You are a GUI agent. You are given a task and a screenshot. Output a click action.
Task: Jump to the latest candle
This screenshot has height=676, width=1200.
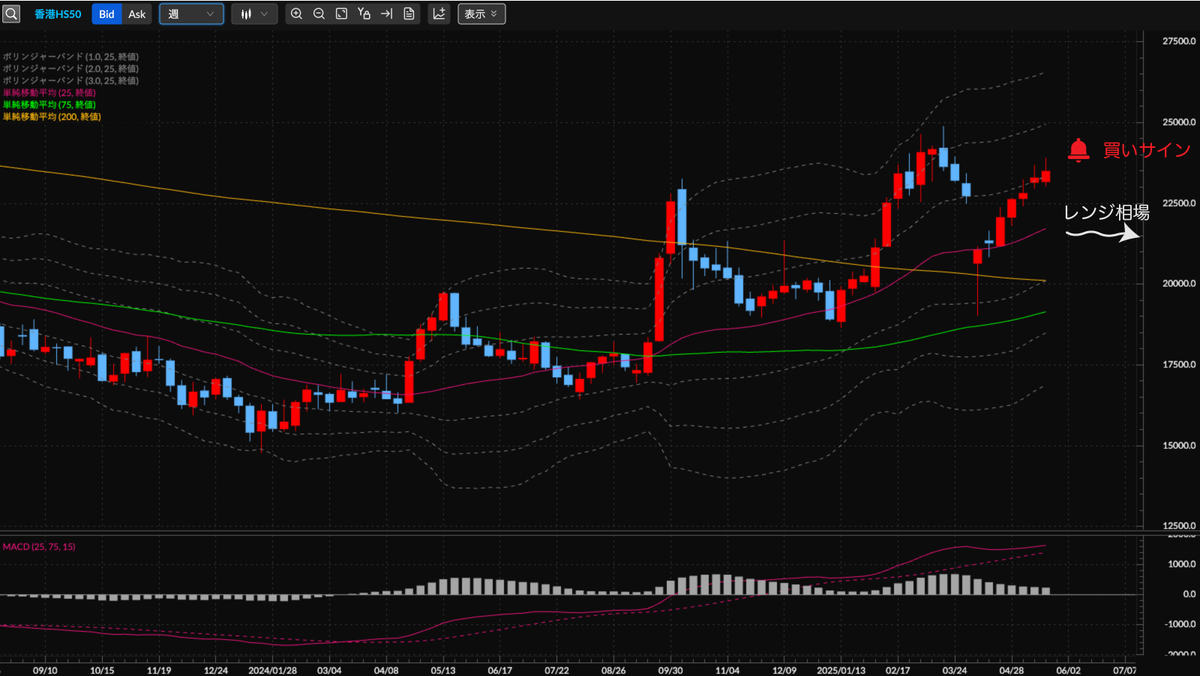[386, 14]
